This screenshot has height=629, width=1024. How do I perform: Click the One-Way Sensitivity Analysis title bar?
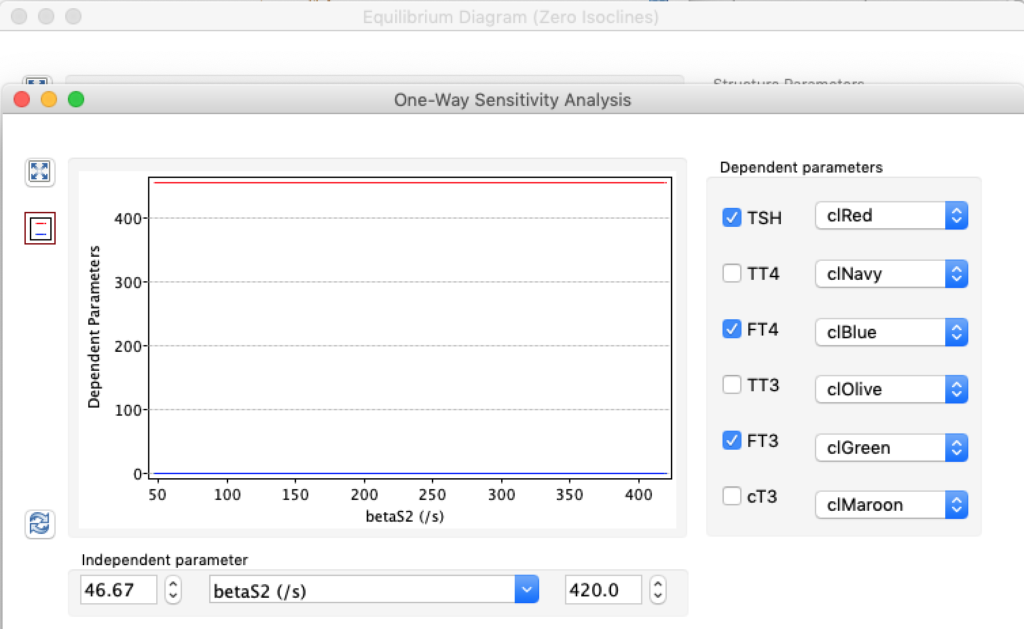[513, 100]
